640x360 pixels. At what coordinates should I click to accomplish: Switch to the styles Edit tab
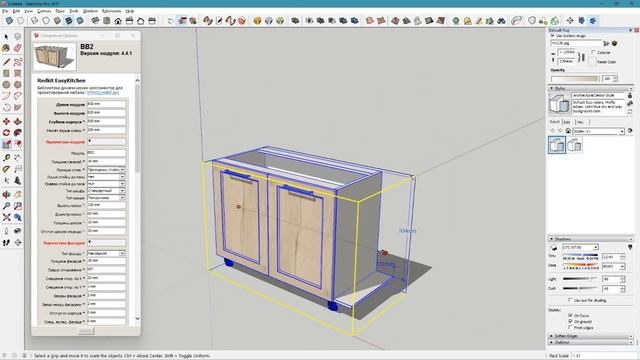click(x=567, y=122)
